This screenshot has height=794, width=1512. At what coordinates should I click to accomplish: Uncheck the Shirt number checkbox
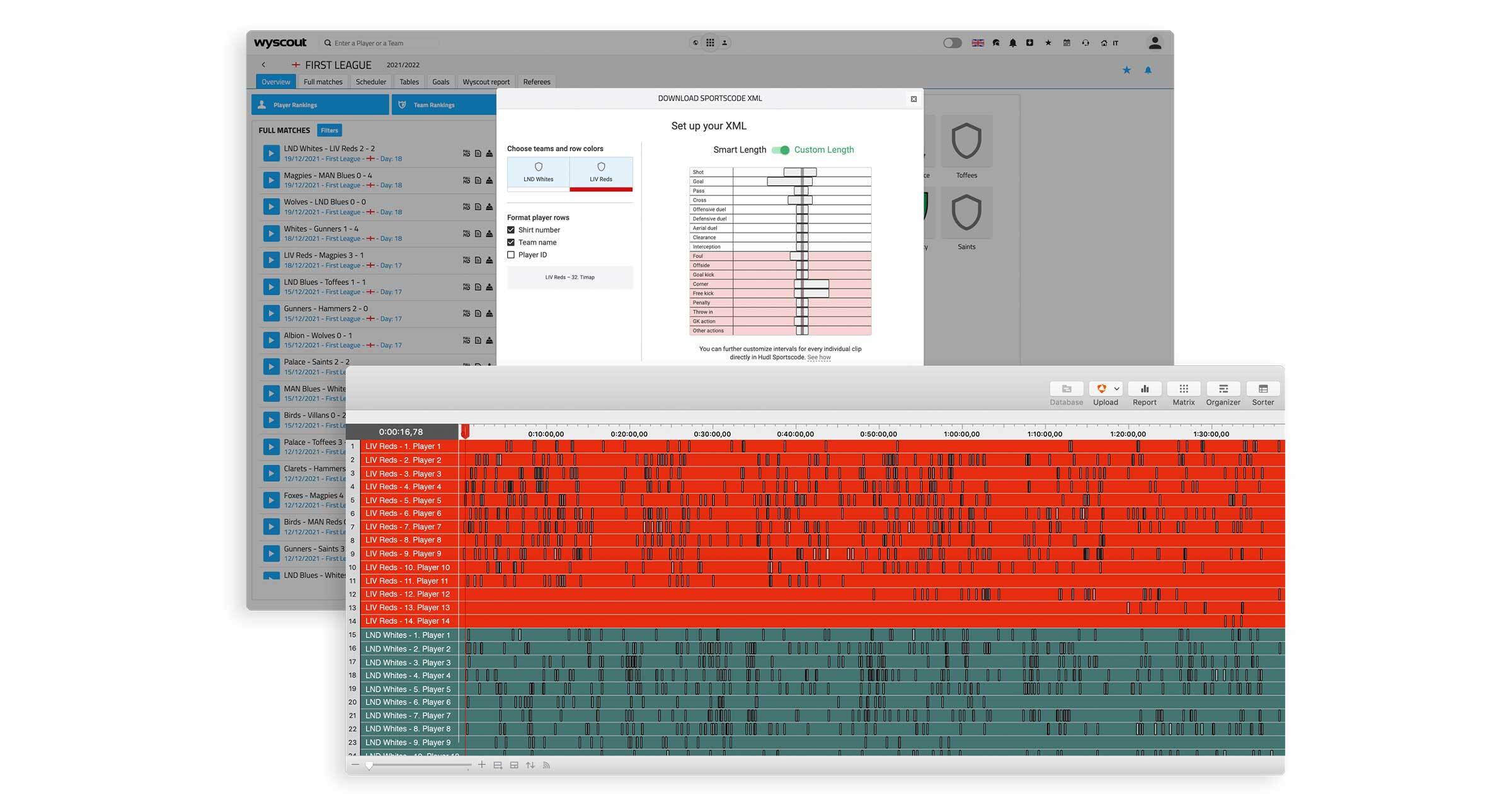[511, 230]
